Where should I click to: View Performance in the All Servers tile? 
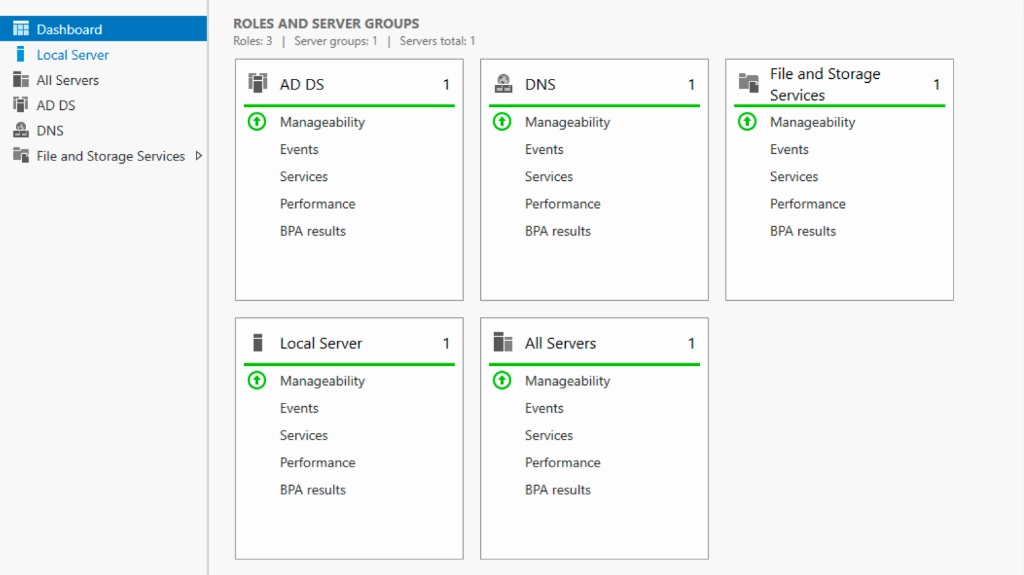click(x=562, y=462)
